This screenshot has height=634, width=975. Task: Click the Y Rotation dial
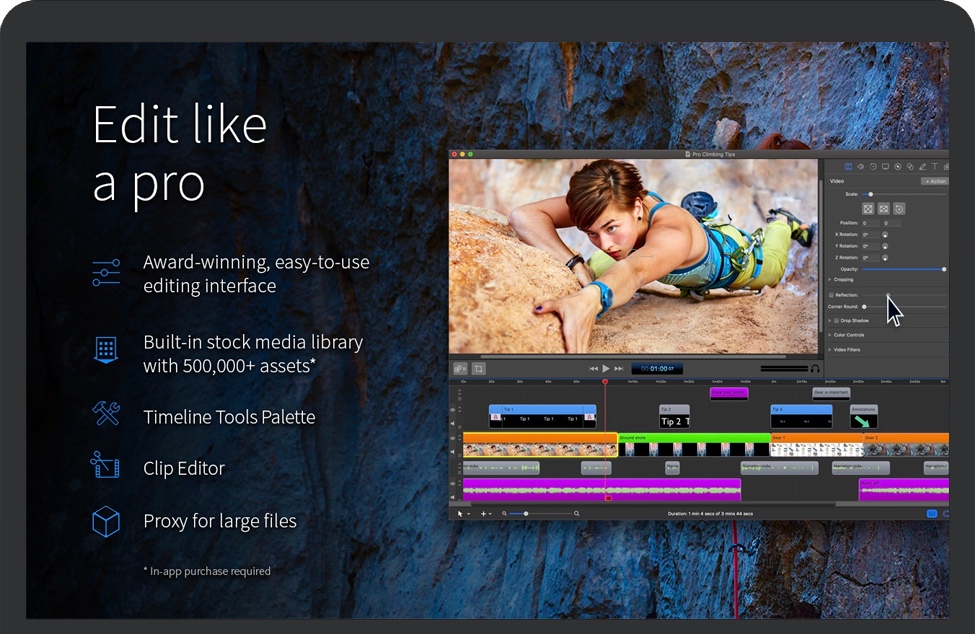(885, 246)
